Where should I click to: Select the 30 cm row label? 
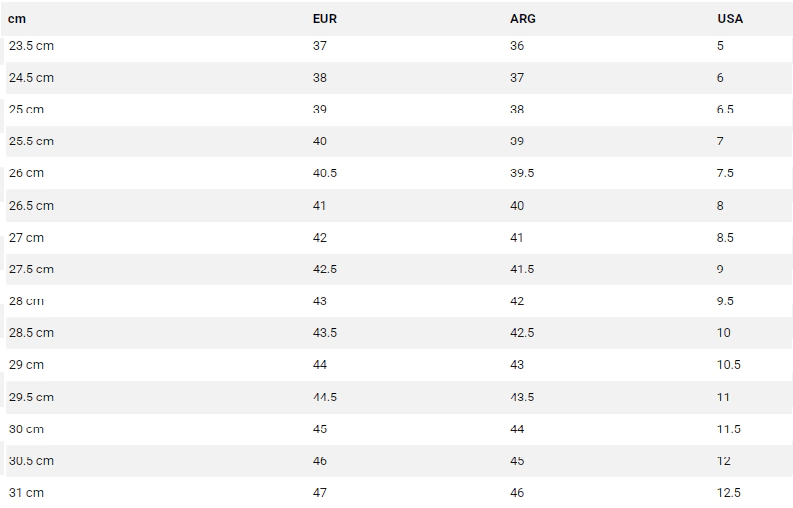pyautogui.click(x=26, y=429)
